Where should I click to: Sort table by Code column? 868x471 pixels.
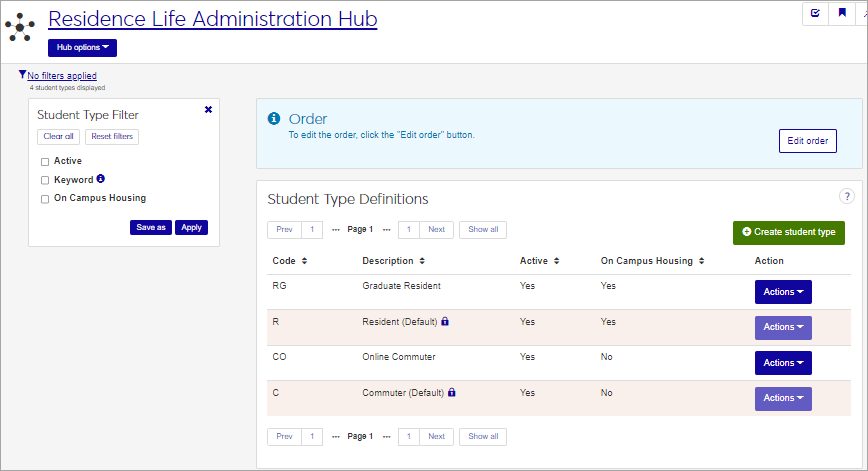pos(289,261)
